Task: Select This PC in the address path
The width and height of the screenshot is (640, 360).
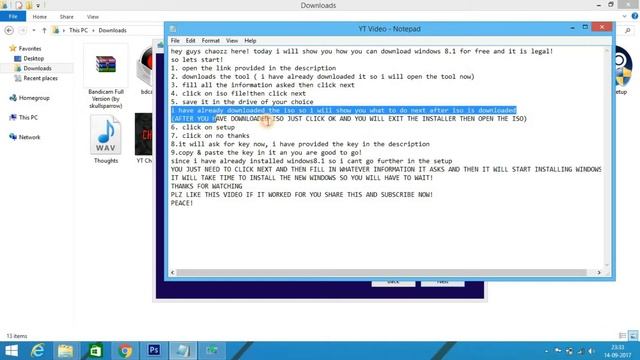Action: pyautogui.click(x=78, y=30)
